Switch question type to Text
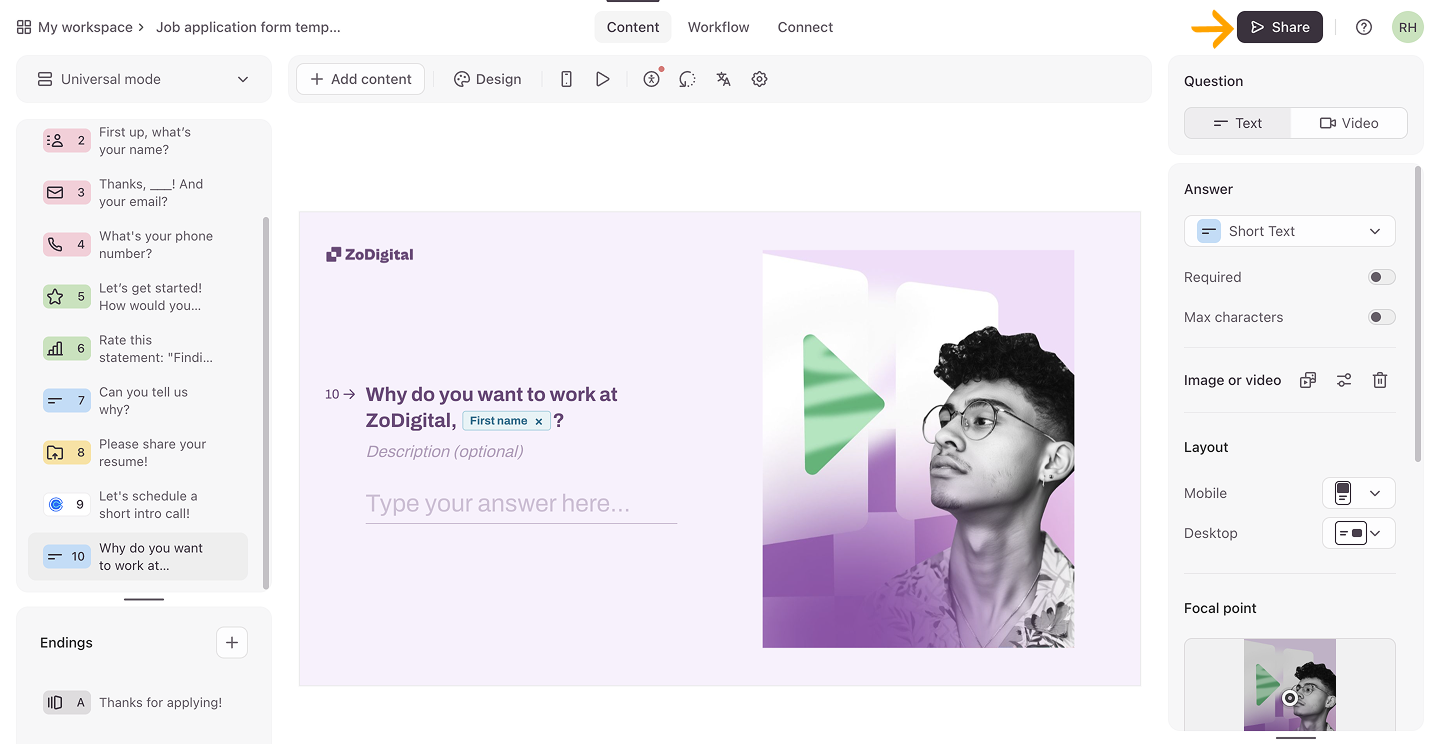 pyautogui.click(x=1238, y=123)
